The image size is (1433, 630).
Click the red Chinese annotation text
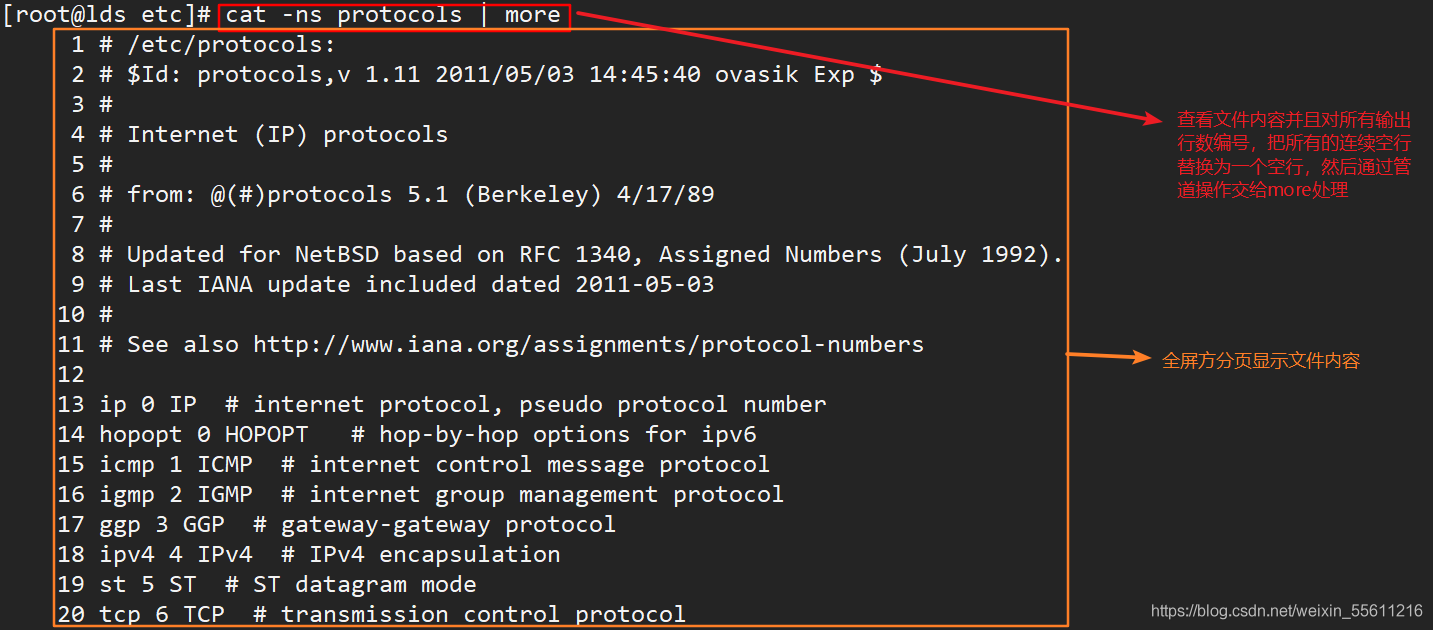[x=1294, y=155]
